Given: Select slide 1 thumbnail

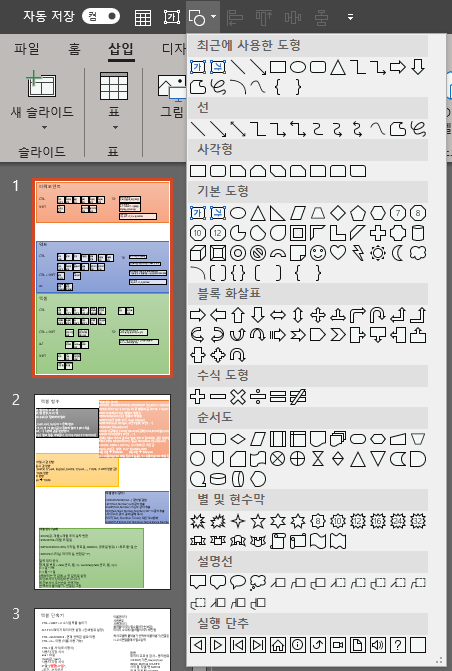Looking at the screenshot, I should [103, 278].
